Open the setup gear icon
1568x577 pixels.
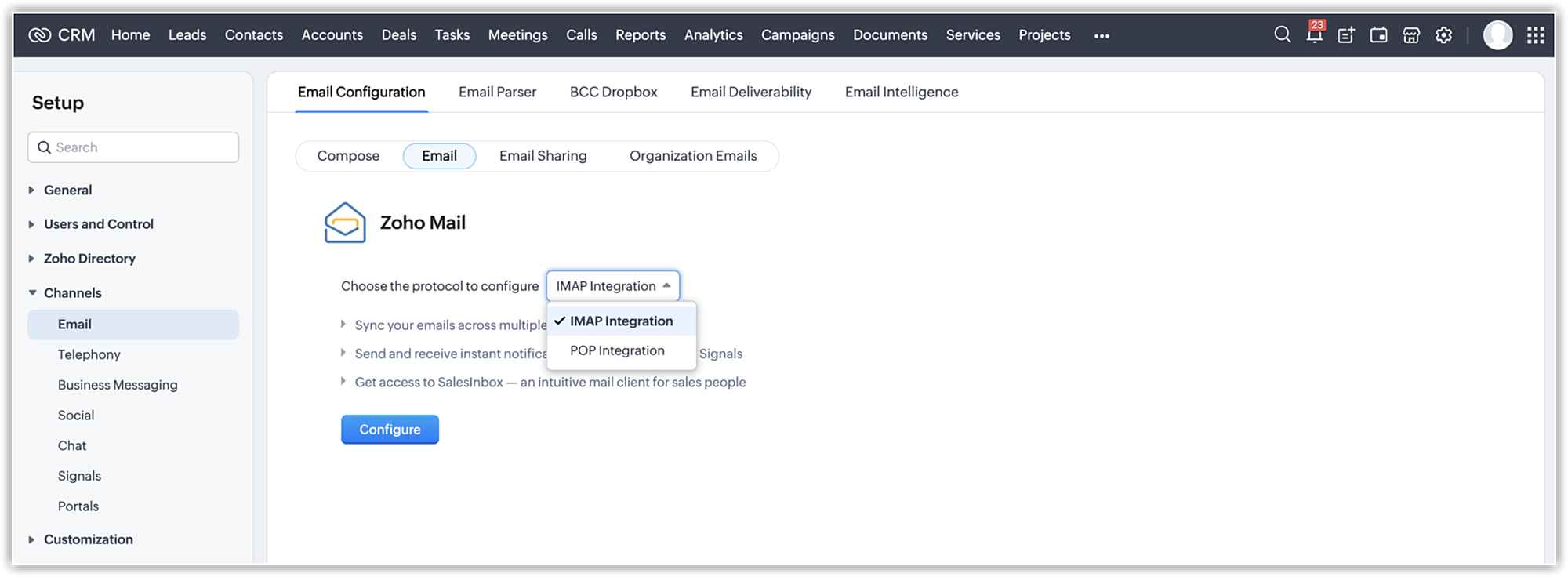coord(1444,35)
